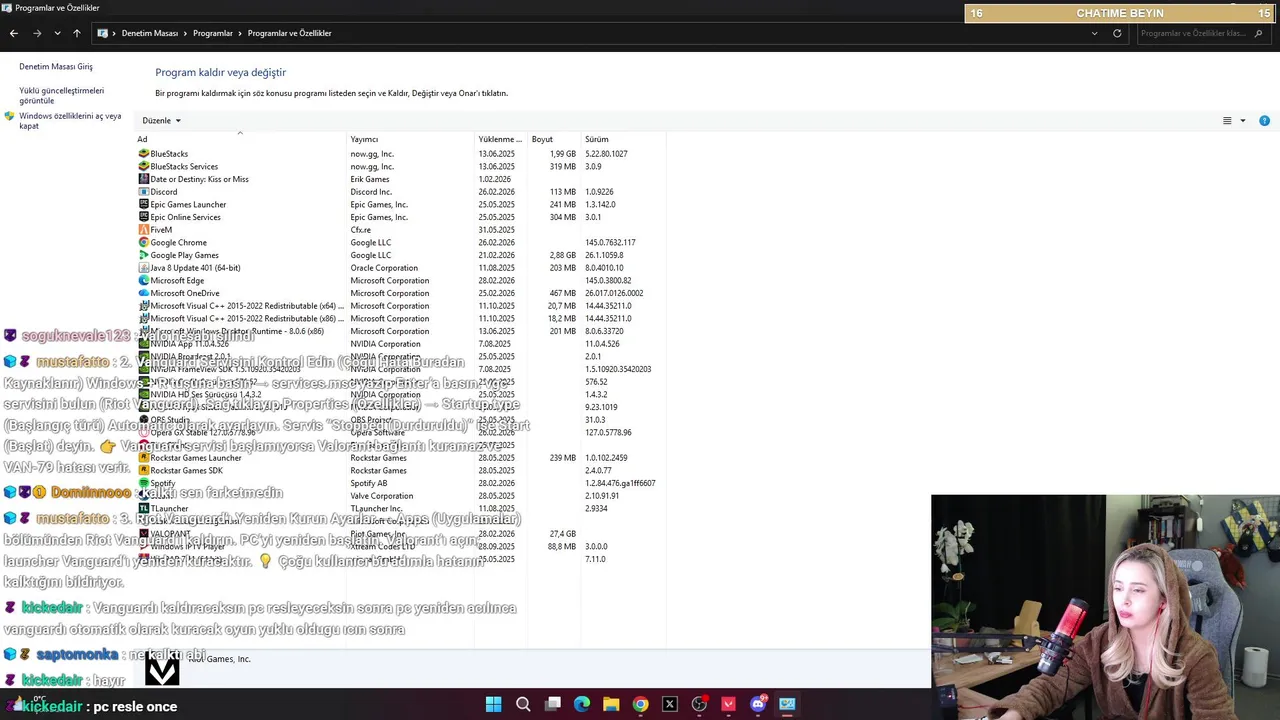Click the Java 8 Update 401 icon
Image resolution: width=1280 pixels, height=720 pixels.
pyautogui.click(x=143, y=268)
